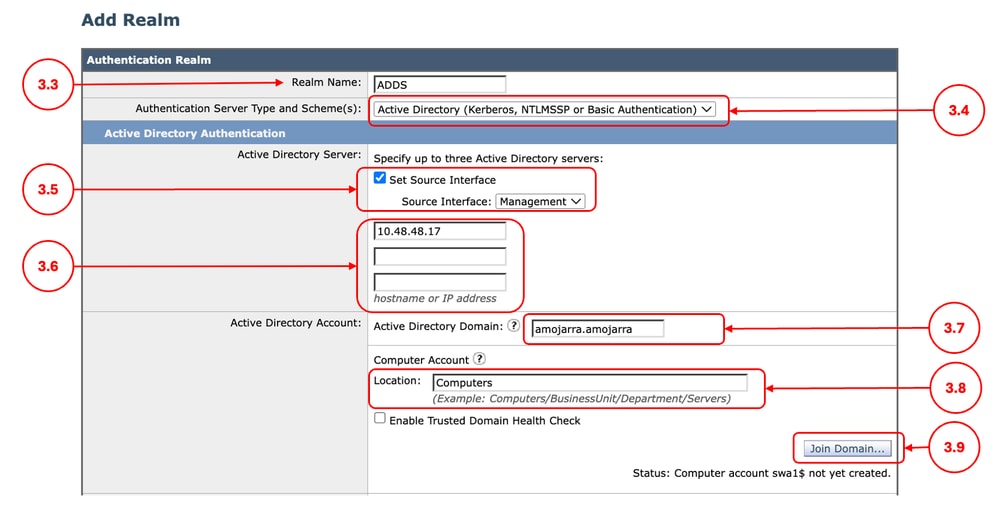Click the Example Computers/BusinessUnit/Department/Servers hint text
The width and height of the screenshot is (999, 516).
coord(582,399)
